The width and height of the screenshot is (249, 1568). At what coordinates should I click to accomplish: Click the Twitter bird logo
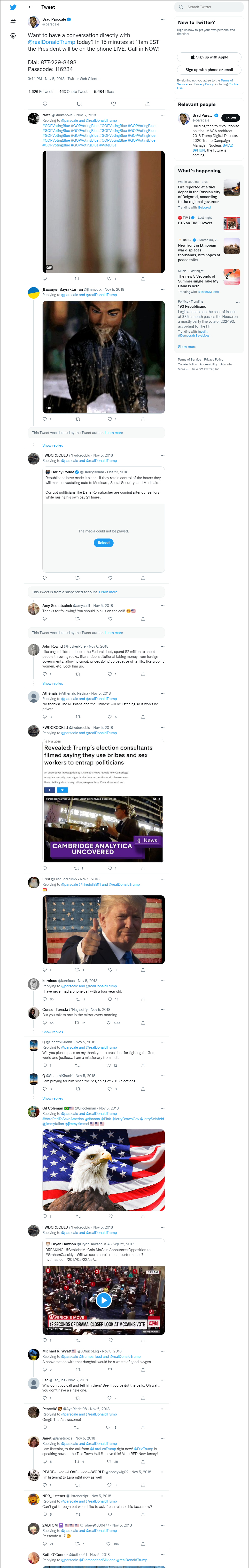(13, 7)
